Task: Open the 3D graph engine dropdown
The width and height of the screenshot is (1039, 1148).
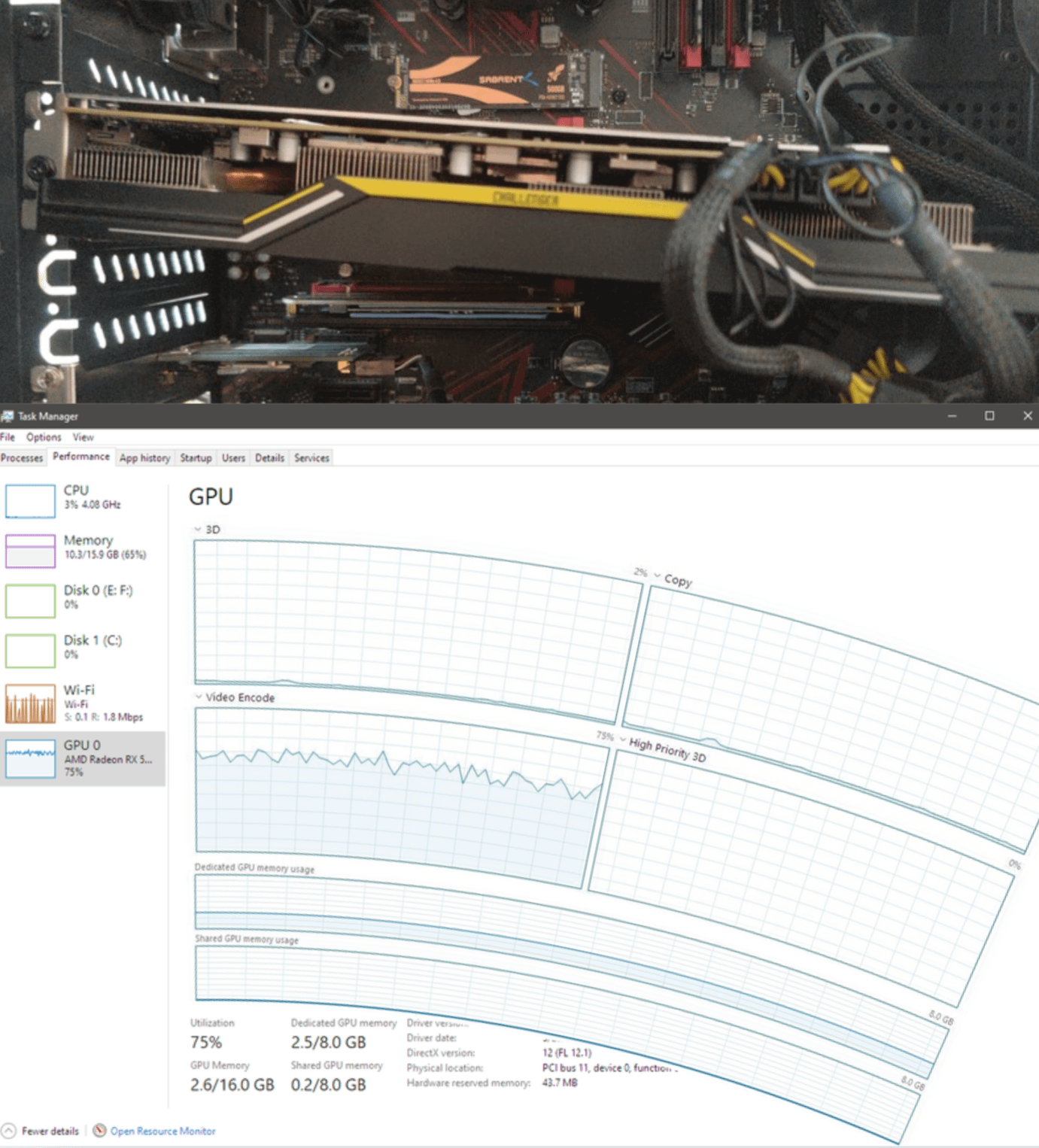Action: (198, 530)
